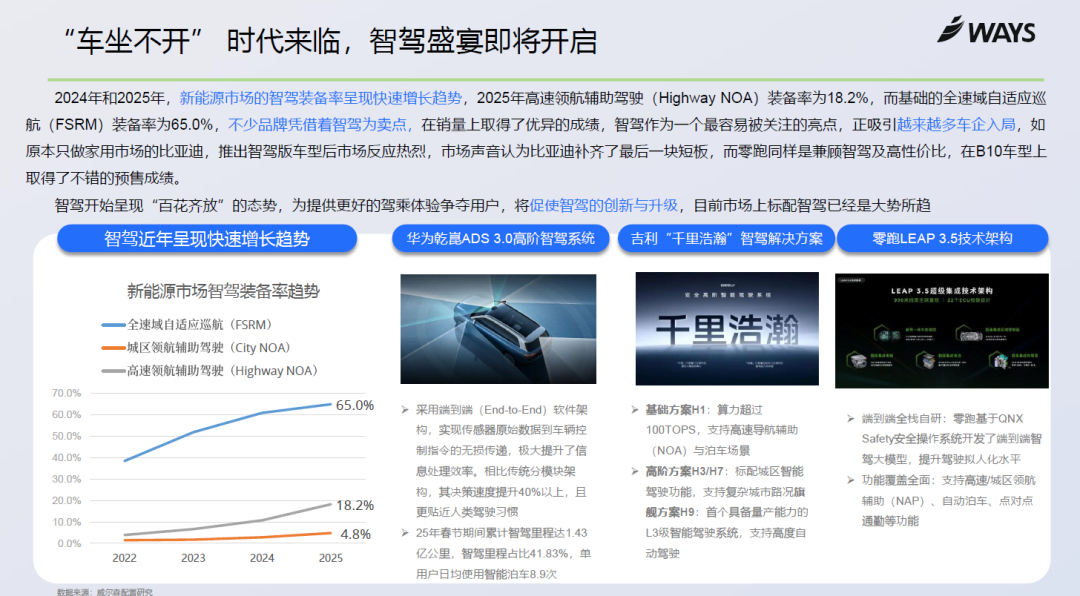Screen dimensions: 1080x596
Task: Click the 0.0% y-axis label
Action: (x=69, y=544)
